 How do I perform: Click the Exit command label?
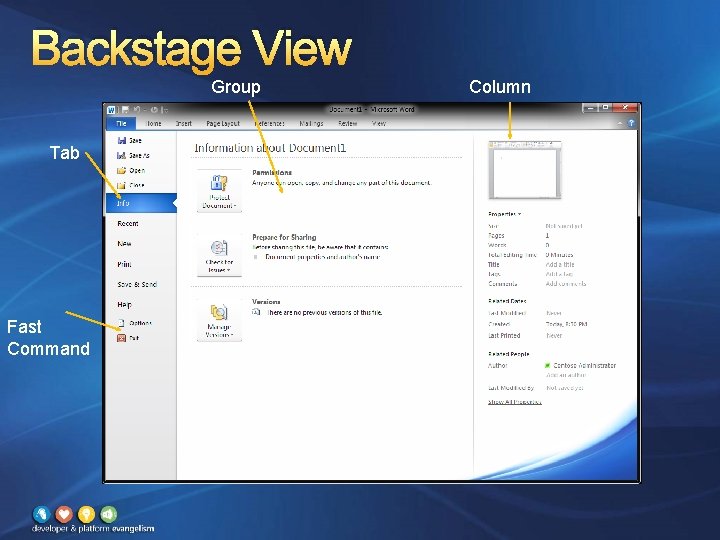point(134,338)
